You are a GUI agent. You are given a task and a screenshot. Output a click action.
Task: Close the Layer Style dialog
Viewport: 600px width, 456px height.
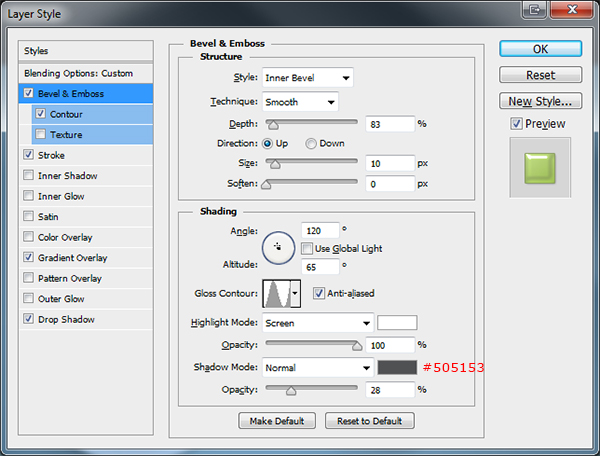(x=572, y=9)
